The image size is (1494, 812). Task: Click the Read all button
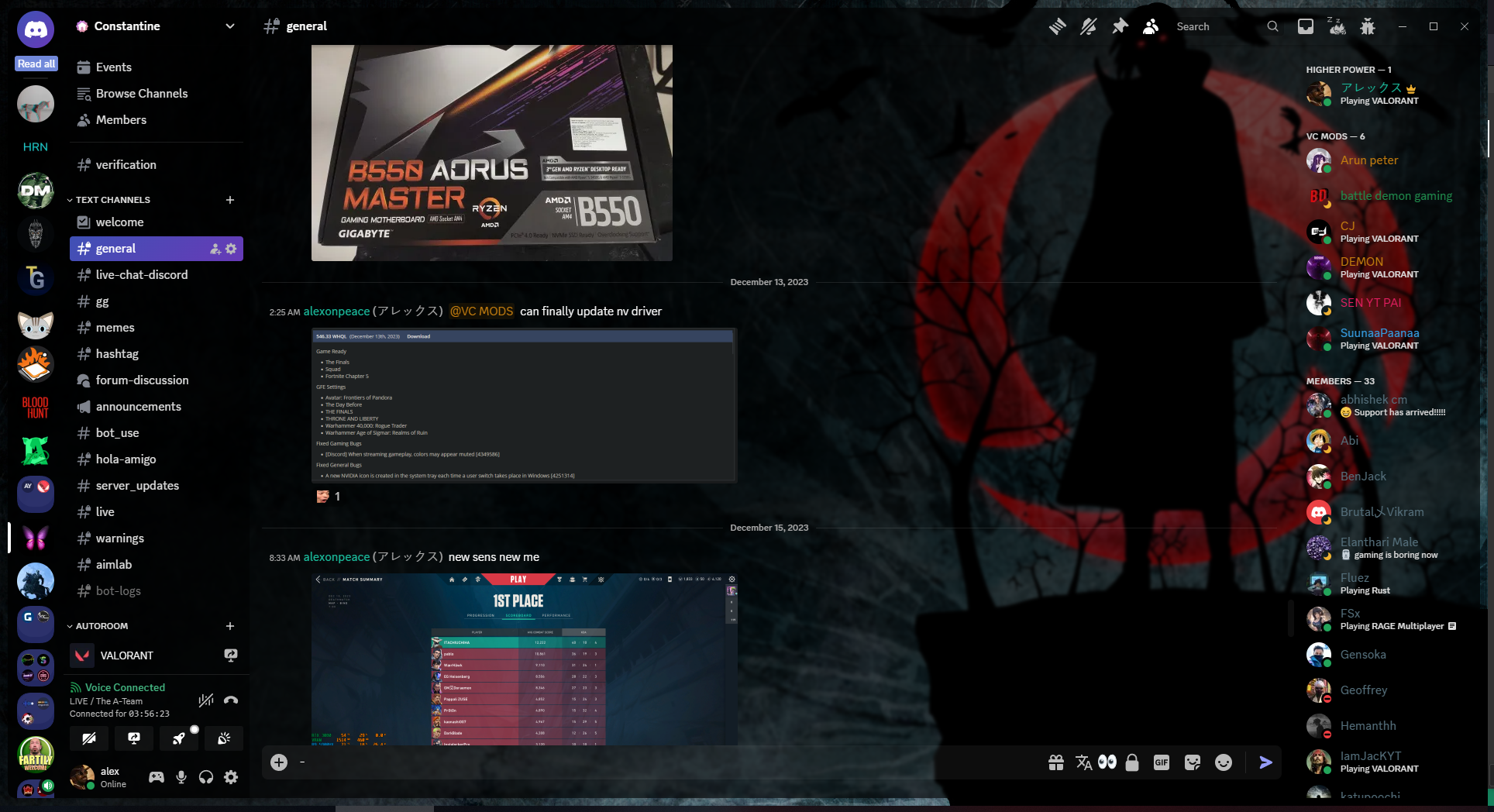pyautogui.click(x=36, y=64)
